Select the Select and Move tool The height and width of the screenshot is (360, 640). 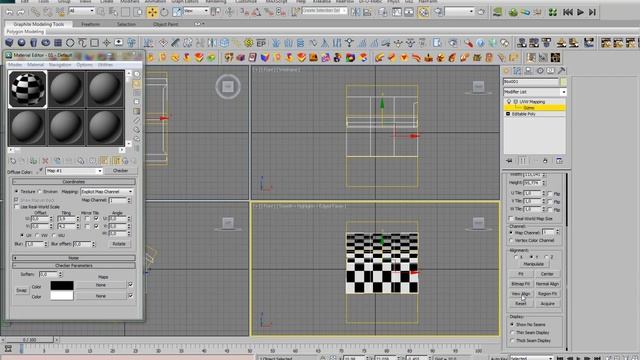tap(152, 12)
